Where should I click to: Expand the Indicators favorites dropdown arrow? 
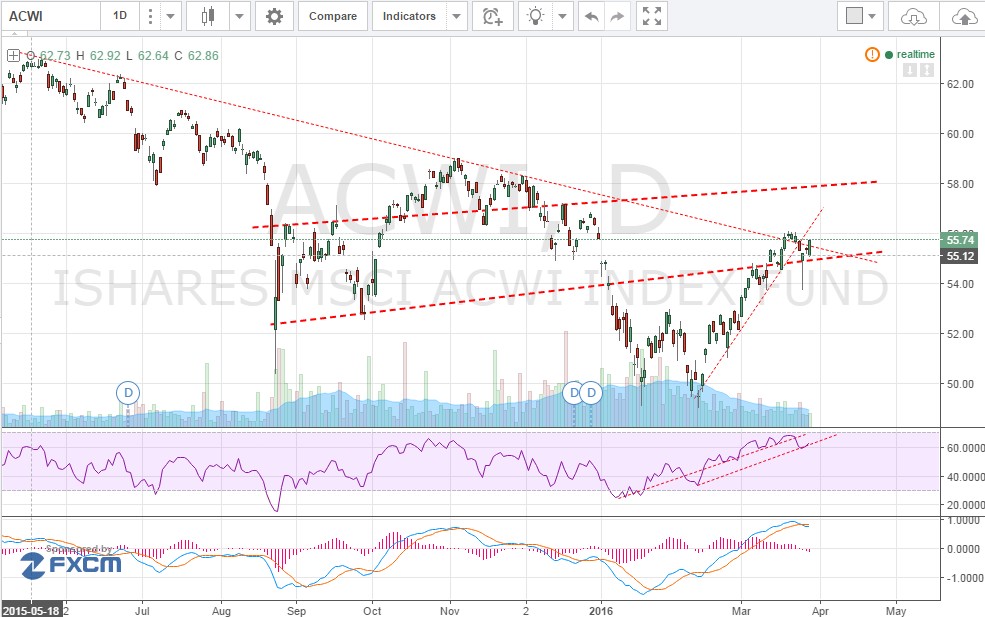pyautogui.click(x=457, y=16)
